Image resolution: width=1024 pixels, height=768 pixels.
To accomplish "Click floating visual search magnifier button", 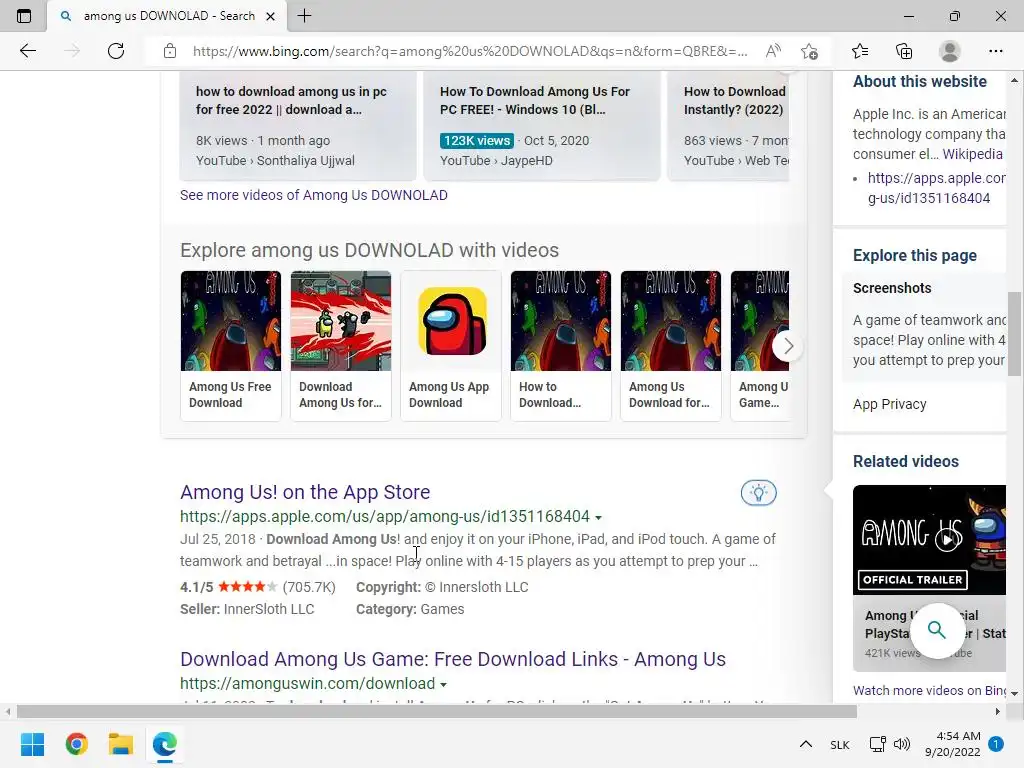I will click(x=936, y=630).
